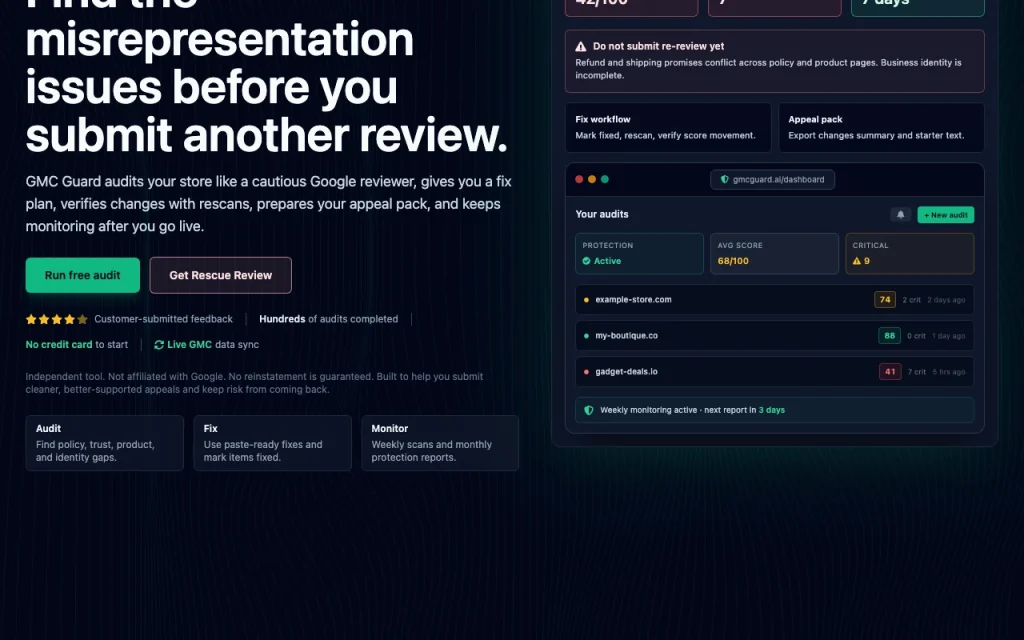Open the Audit feature card
Screen dimensions: 1024x640
pos(104,443)
